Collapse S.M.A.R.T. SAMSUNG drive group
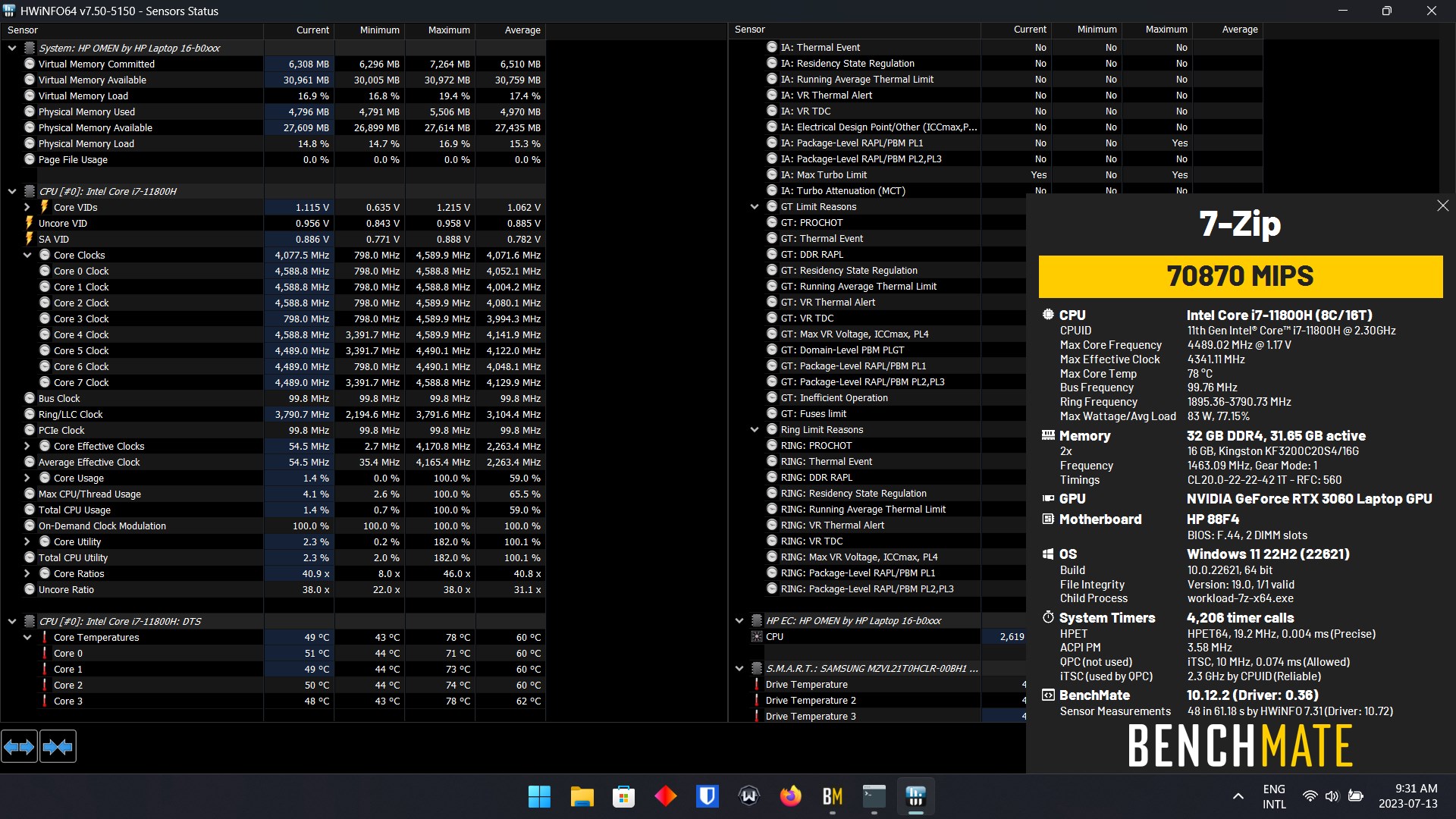The height and width of the screenshot is (819, 1456). (739, 668)
